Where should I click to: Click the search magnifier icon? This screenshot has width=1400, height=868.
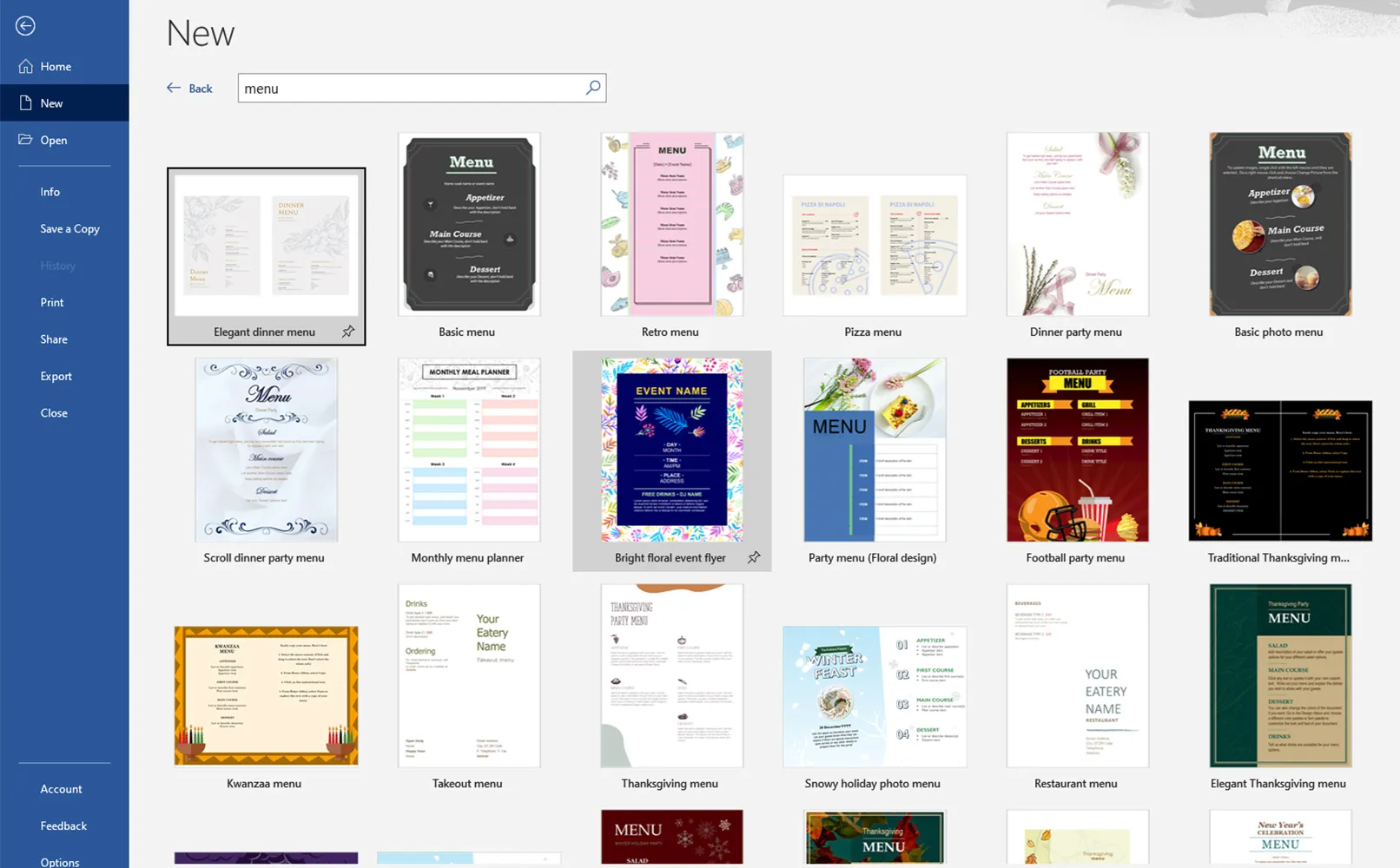[592, 88]
